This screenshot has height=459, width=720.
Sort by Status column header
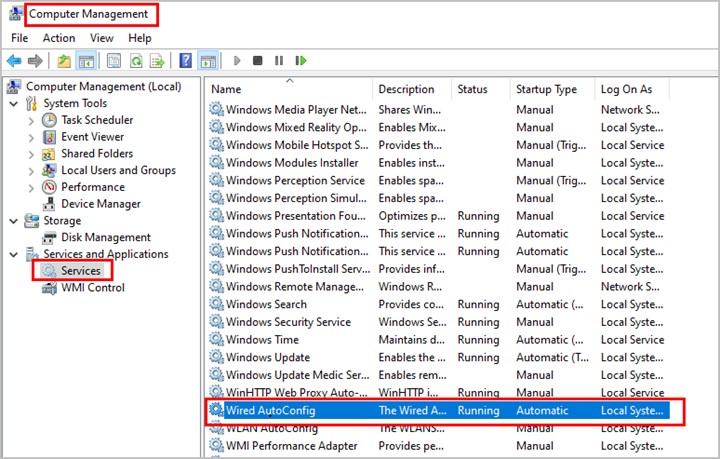481,89
